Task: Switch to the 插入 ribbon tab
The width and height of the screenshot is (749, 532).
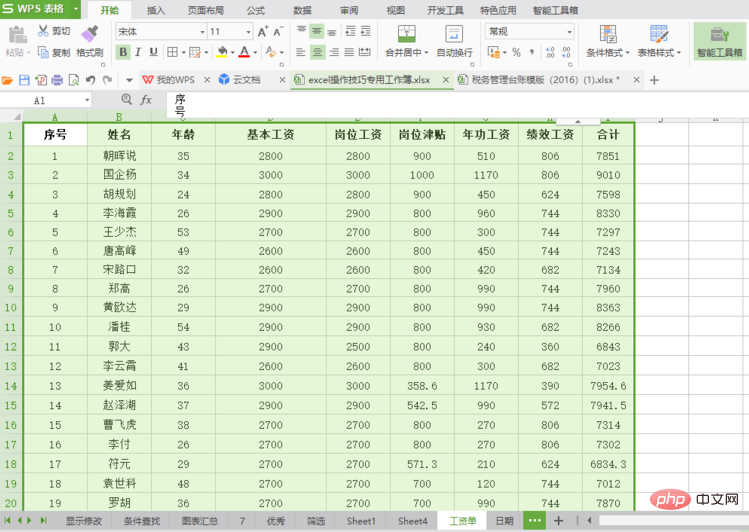Action: tap(156, 10)
